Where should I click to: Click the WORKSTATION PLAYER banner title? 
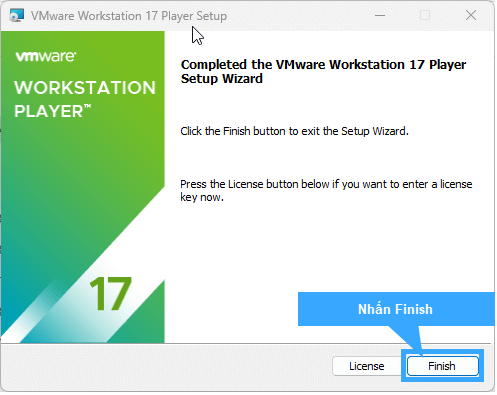85,99
